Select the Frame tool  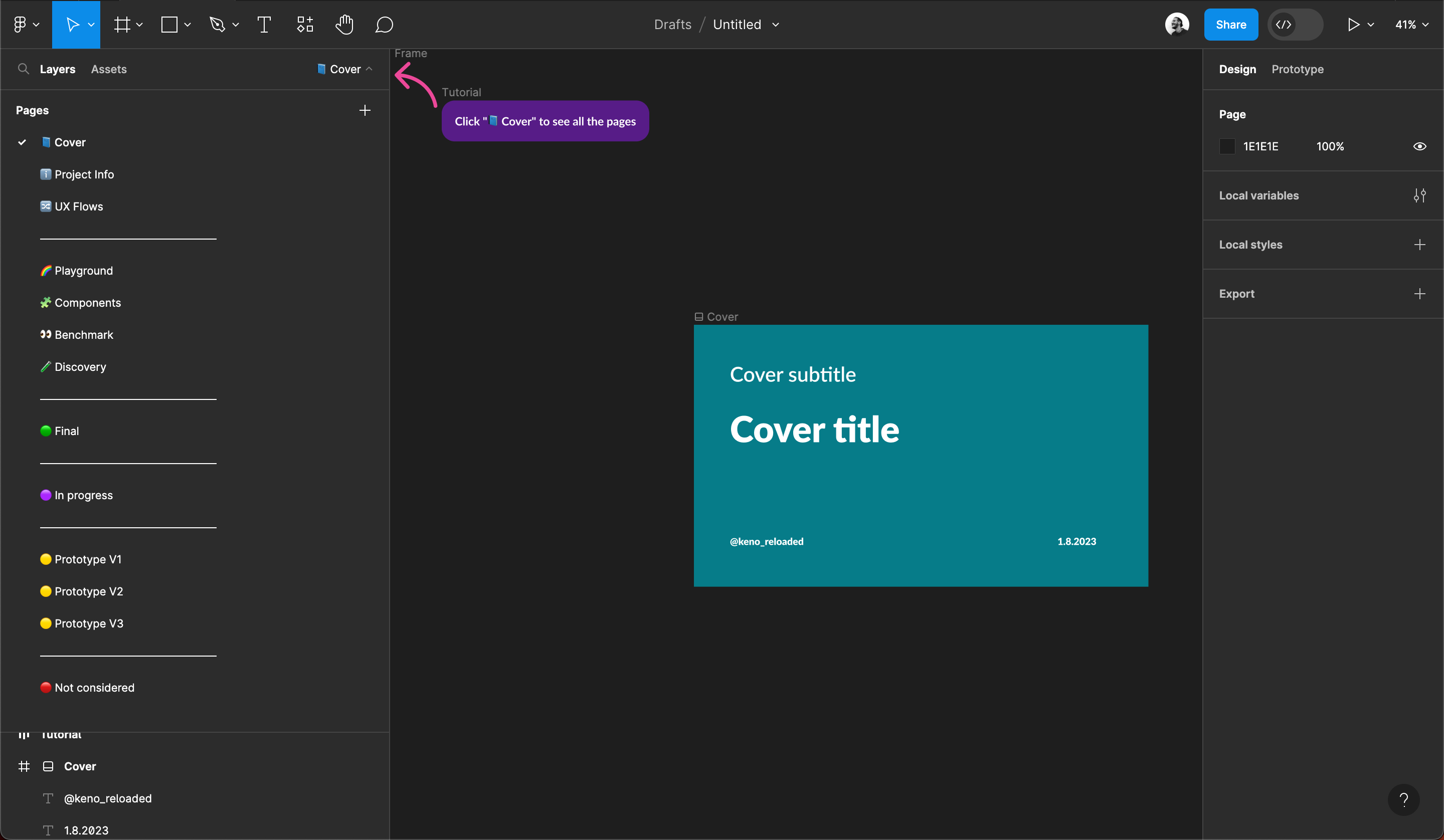[121, 24]
